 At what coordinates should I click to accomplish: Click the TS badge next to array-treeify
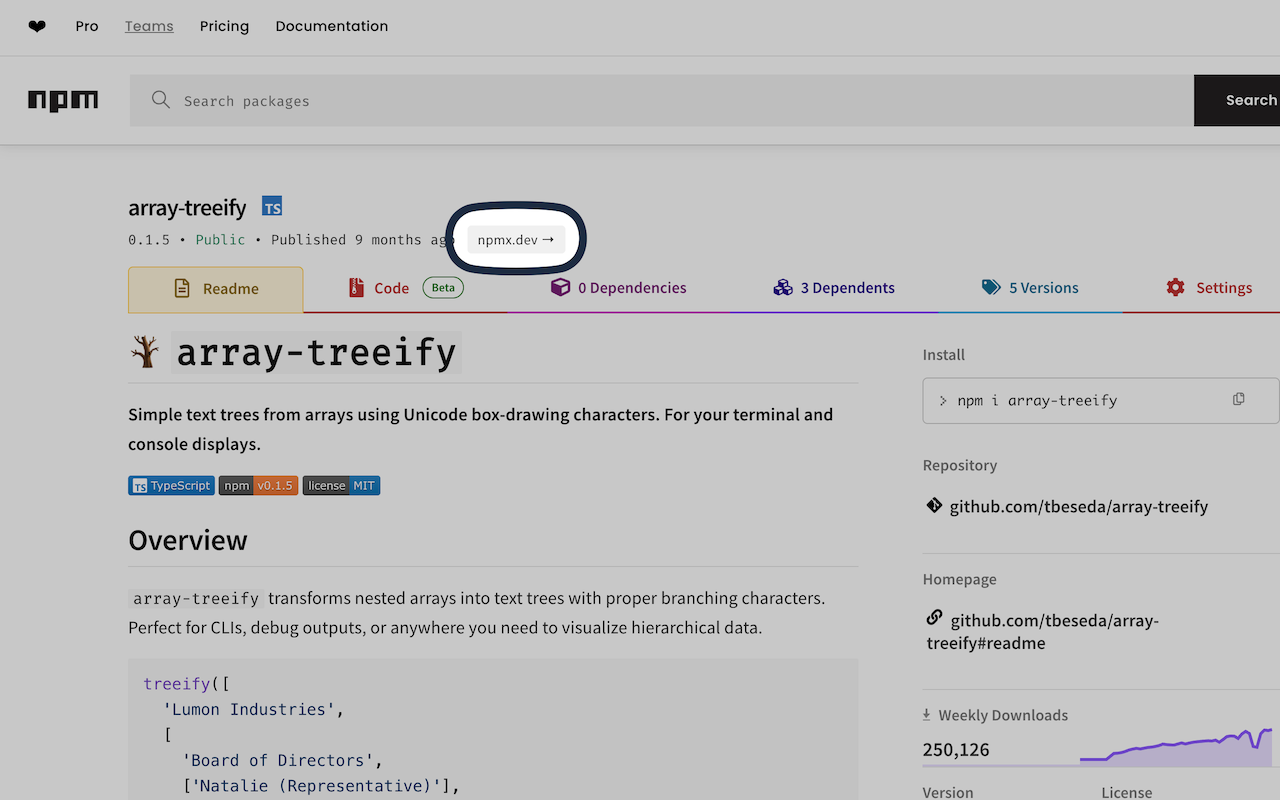271,206
